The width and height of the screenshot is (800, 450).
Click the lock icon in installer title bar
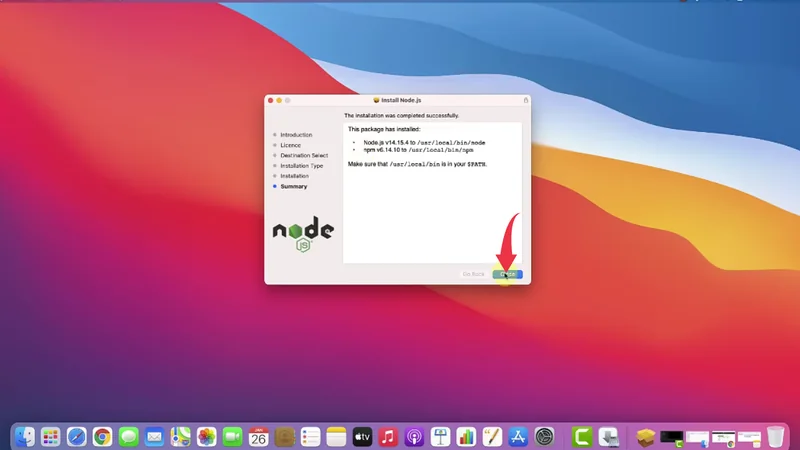click(525, 100)
